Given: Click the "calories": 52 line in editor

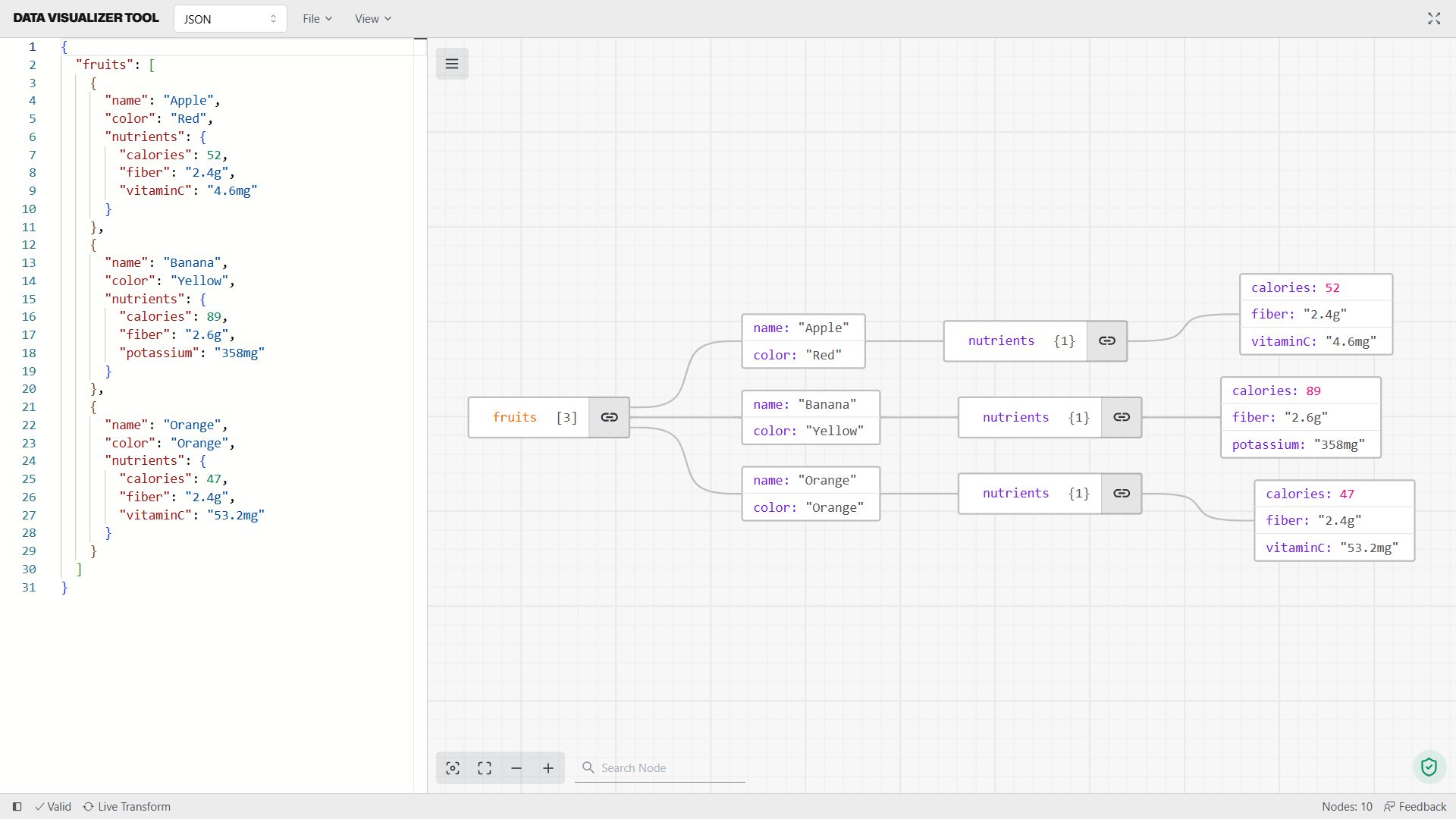Looking at the screenshot, I should [173, 155].
